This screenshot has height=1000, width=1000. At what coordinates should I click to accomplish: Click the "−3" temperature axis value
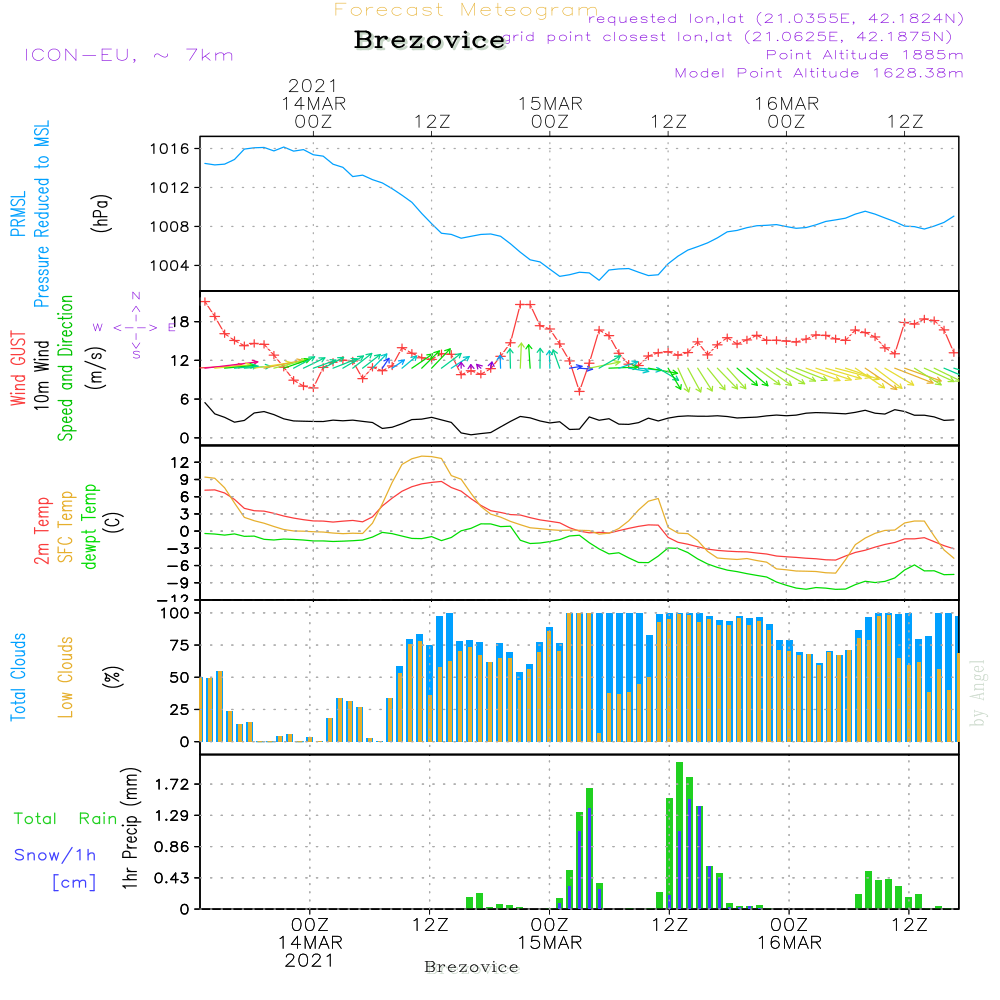(x=179, y=549)
